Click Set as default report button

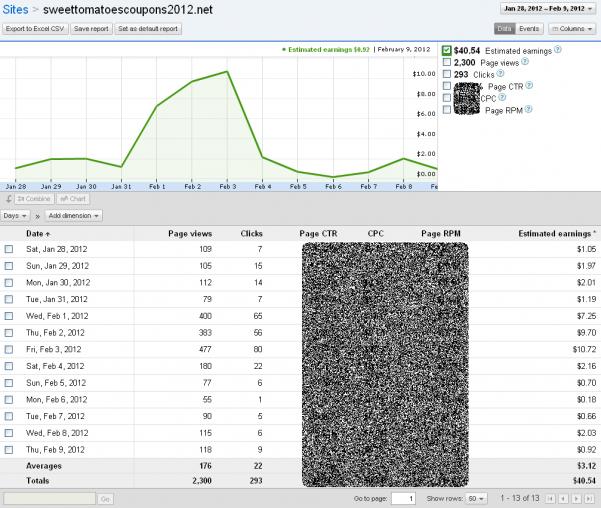coord(148,29)
